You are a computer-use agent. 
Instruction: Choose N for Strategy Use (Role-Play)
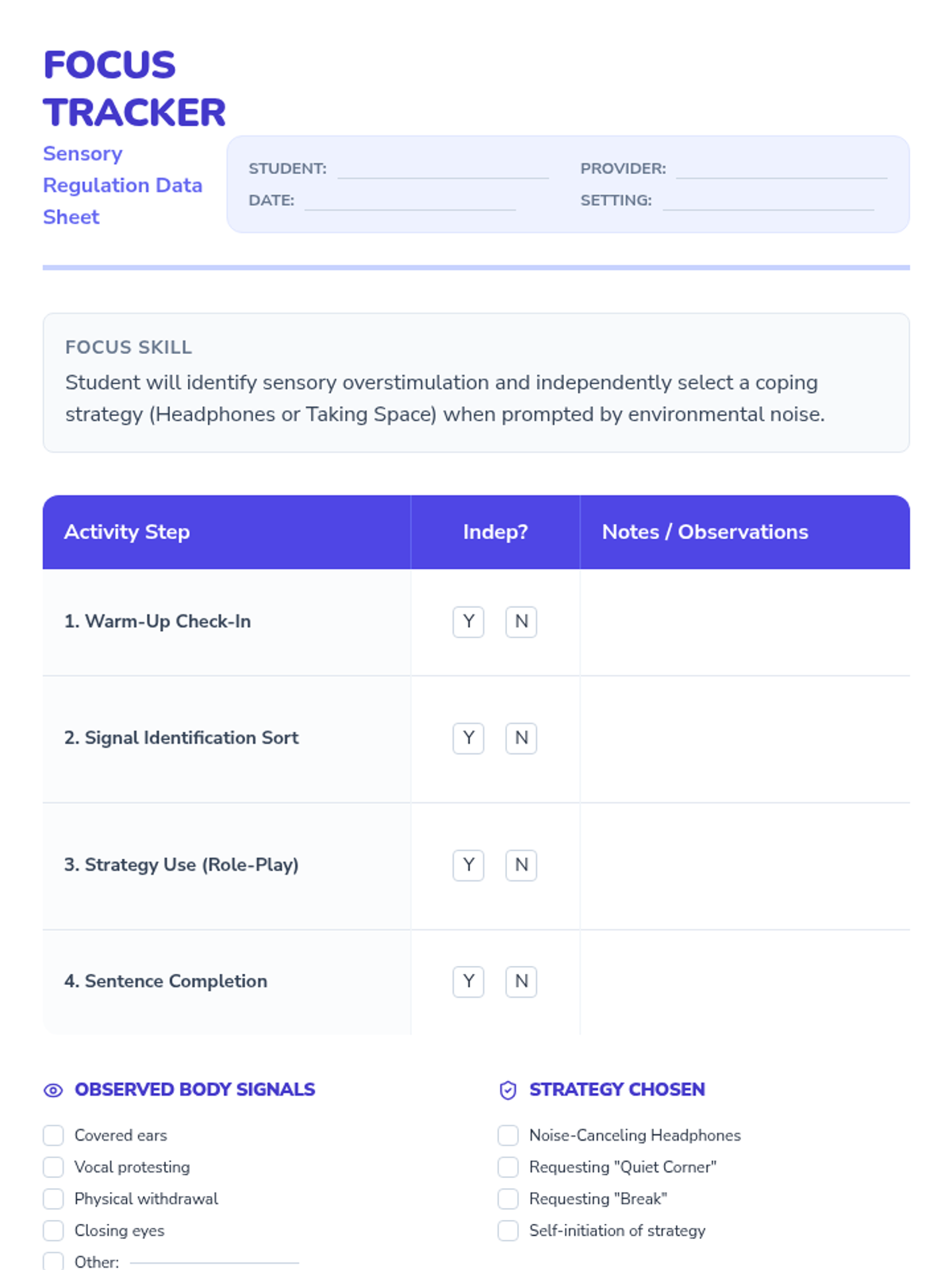click(x=521, y=865)
